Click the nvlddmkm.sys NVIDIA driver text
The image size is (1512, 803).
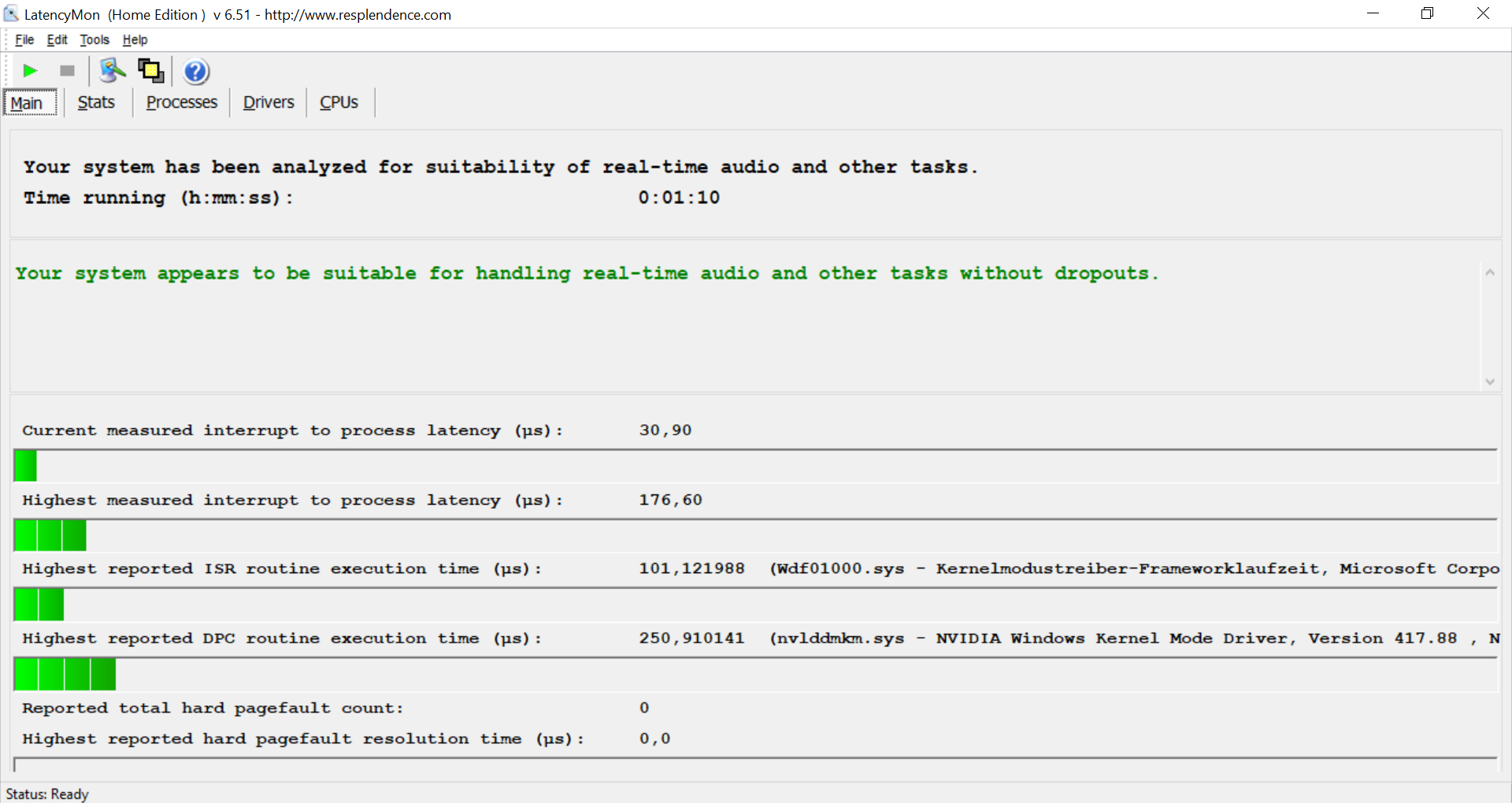pyautogui.click(x=1134, y=638)
